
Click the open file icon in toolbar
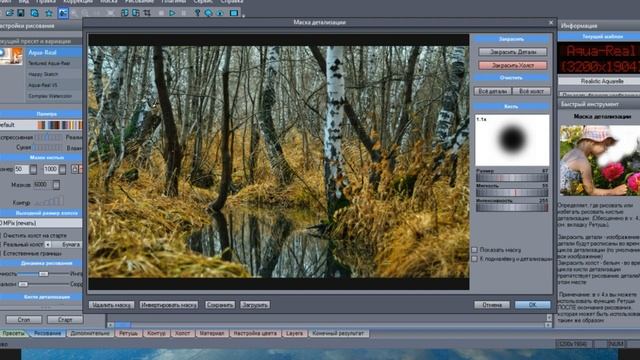[9, 13]
